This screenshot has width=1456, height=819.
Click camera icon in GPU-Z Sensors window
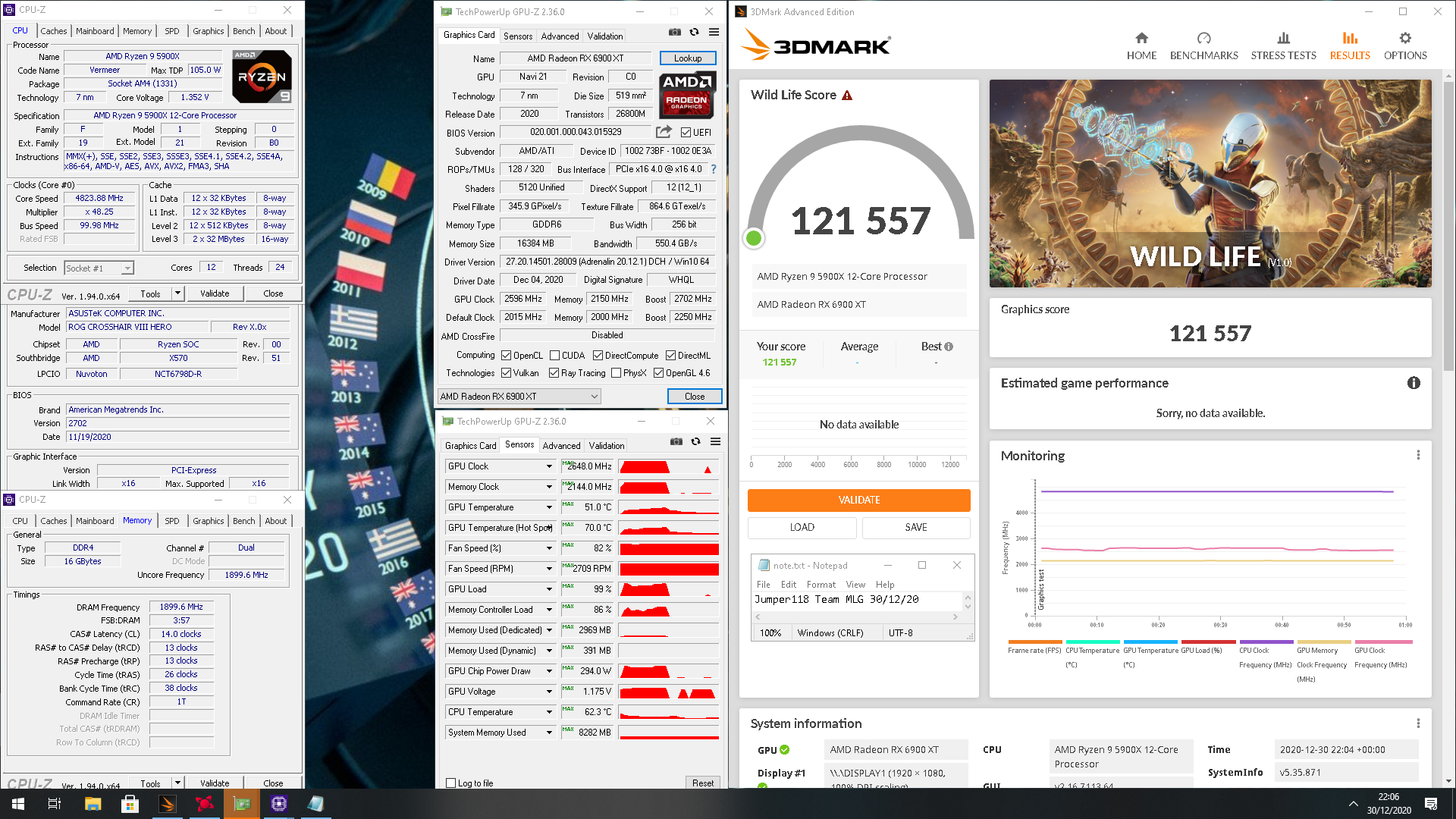(676, 441)
